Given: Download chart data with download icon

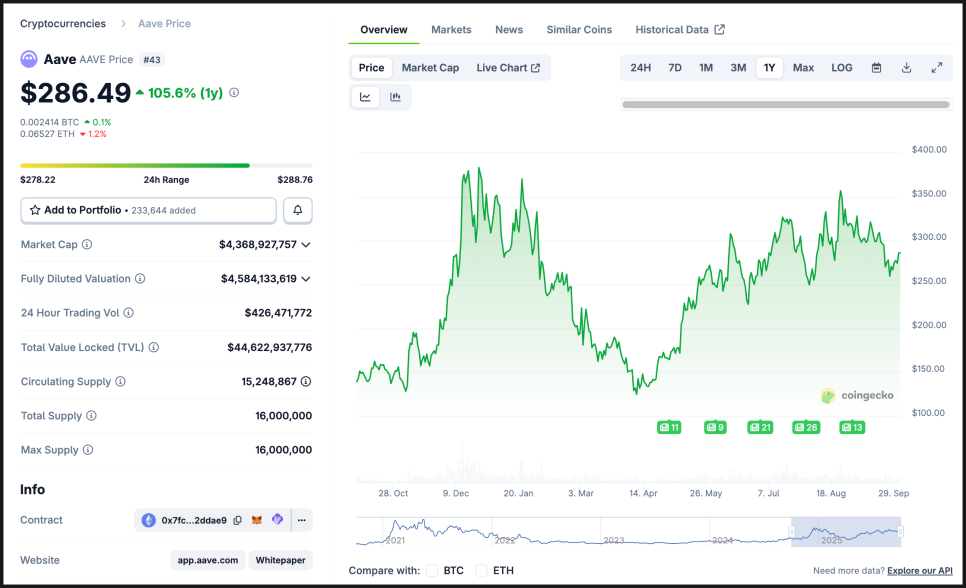Looking at the screenshot, I should click(906, 68).
